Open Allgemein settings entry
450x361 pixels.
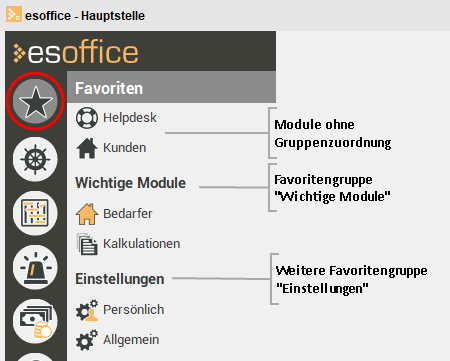pos(131,340)
